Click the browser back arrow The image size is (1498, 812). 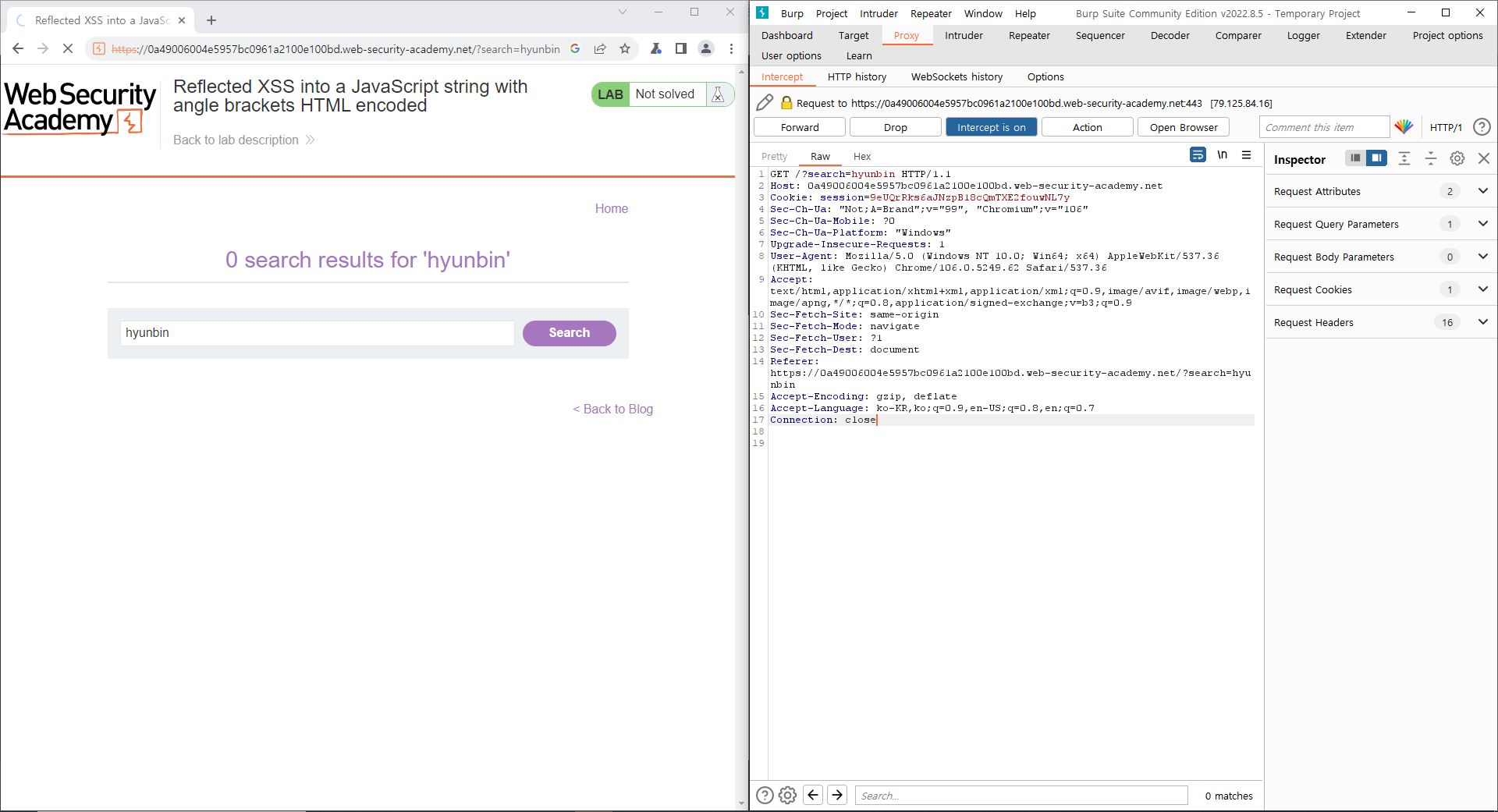click(18, 49)
